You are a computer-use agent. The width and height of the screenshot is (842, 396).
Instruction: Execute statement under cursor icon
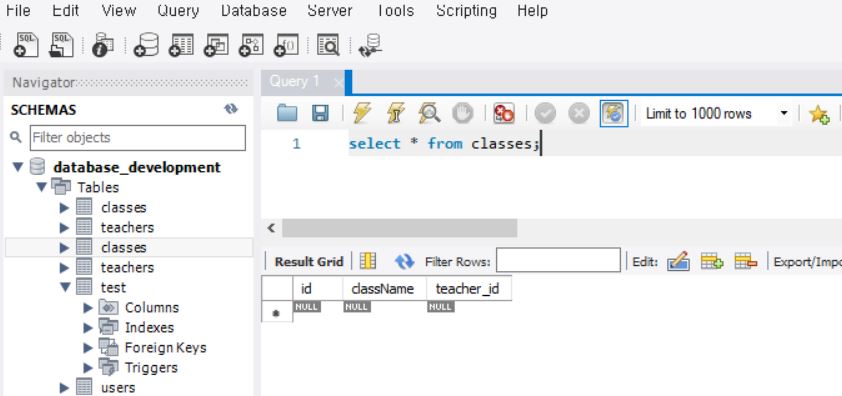(x=396, y=113)
